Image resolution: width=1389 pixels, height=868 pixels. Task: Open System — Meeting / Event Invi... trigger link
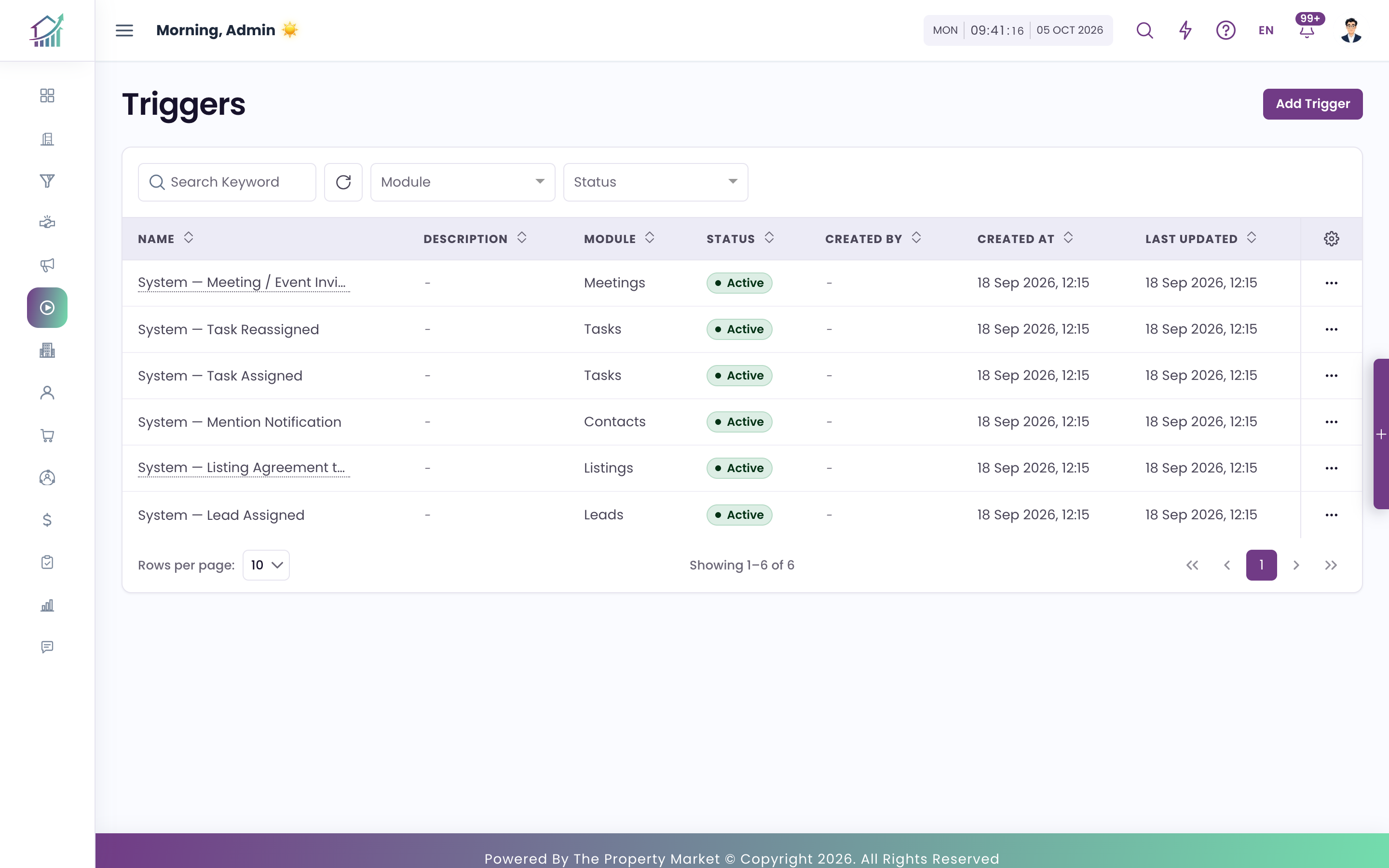coord(244,283)
